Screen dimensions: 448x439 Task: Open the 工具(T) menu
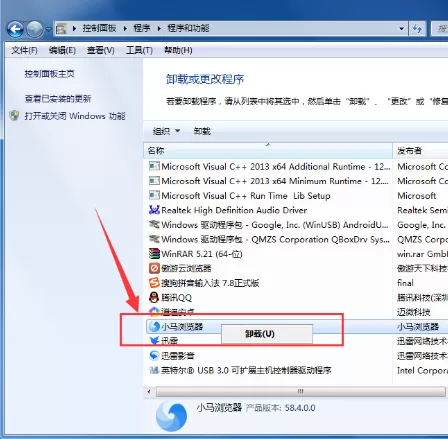click(139, 50)
